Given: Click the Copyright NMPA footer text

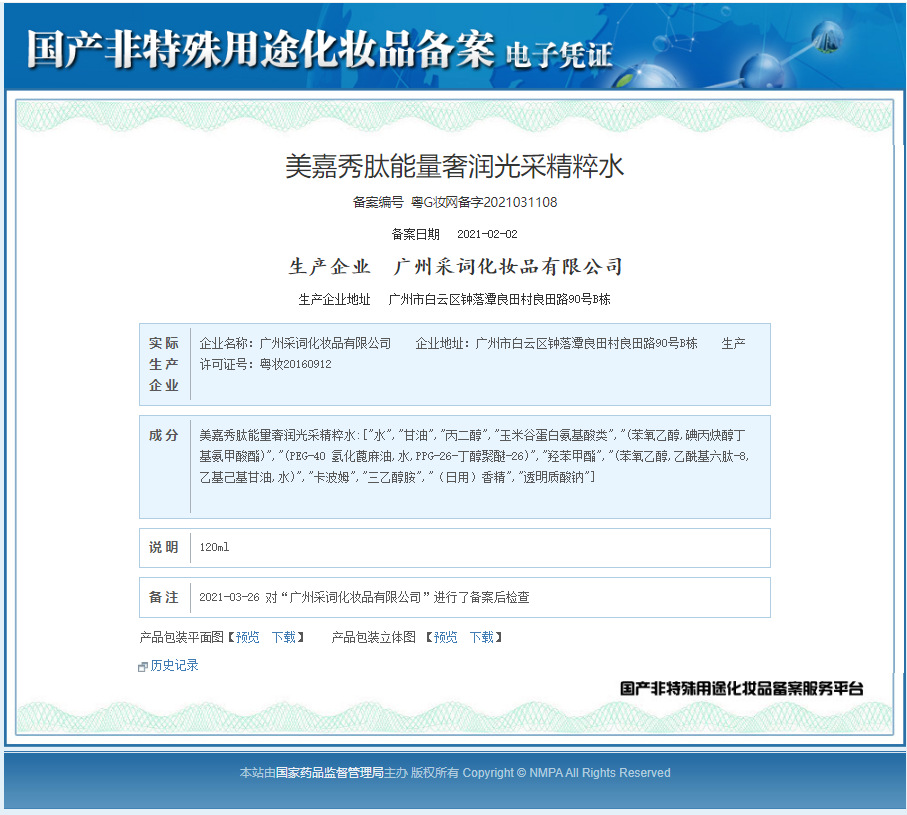Looking at the screenshot, I should coord(566,773).
